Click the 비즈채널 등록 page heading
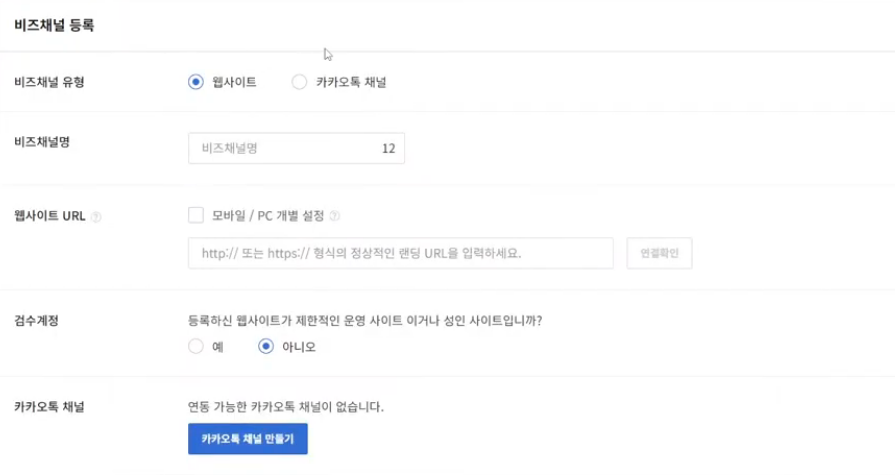The height and width of the screenshot is (475, 895). (54, 26)
